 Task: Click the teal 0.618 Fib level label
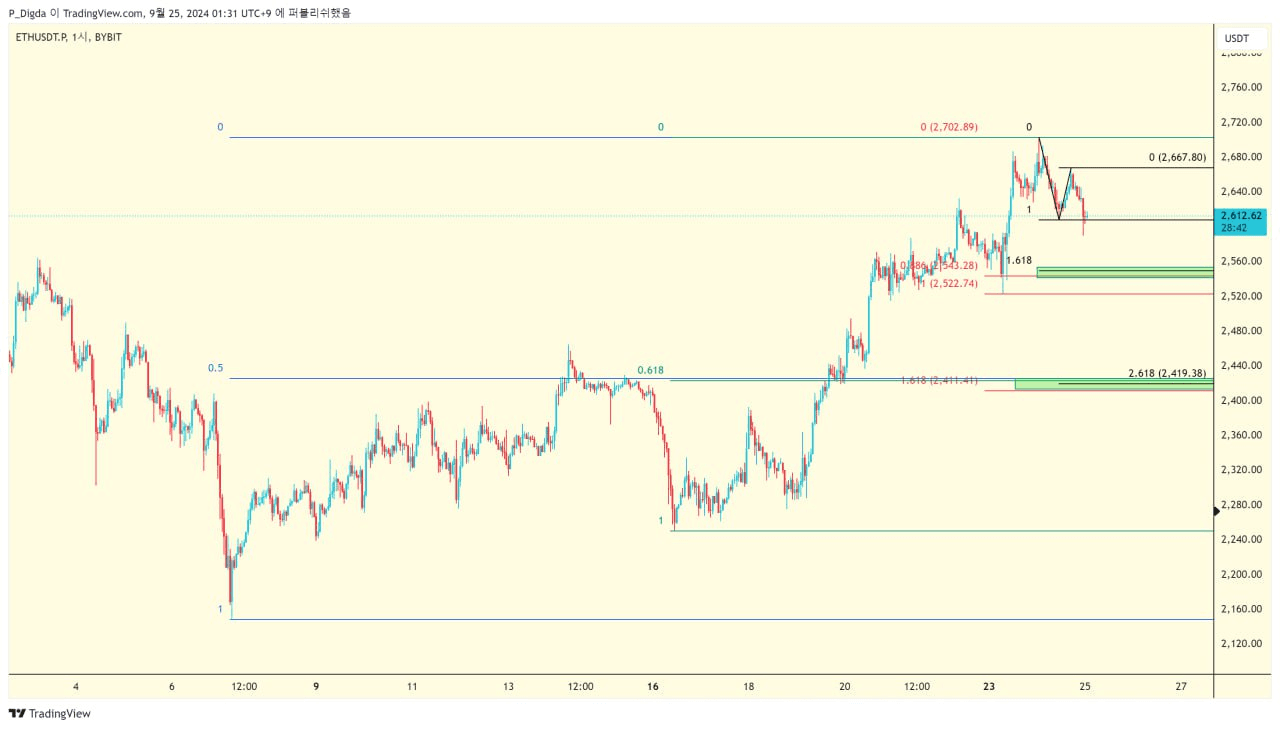(x=651, y=370)
